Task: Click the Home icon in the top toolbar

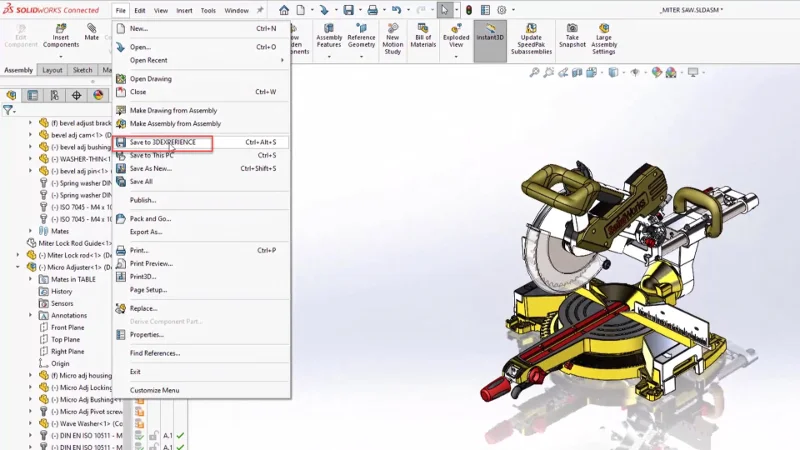Action: 284,10
